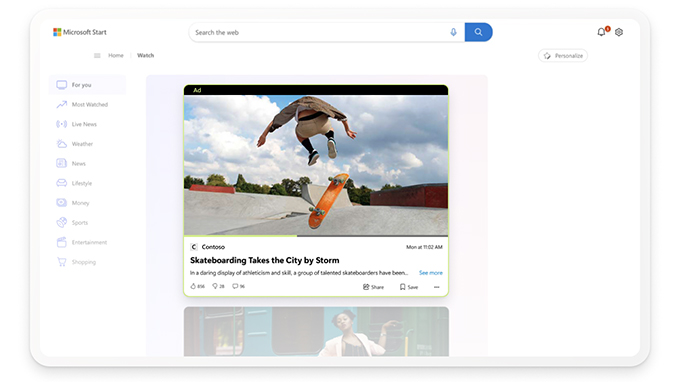The width and height of the screenshot is (680, 382).
Task: Click the Contoso publisher name
Action: pyautogui.click(x=213, y=247)
